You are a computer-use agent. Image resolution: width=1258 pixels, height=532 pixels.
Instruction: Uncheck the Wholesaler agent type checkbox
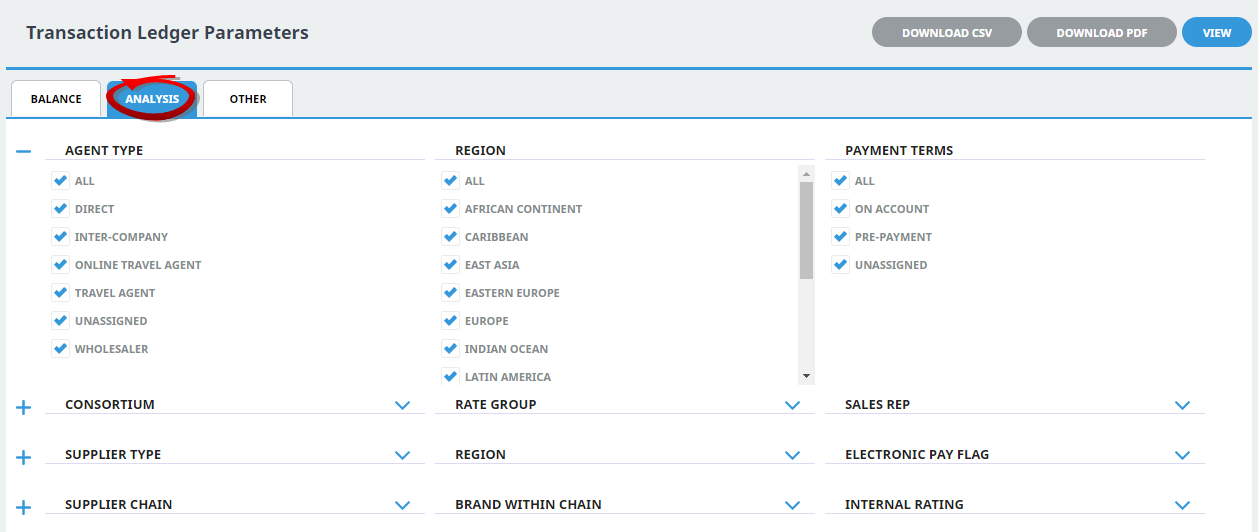click(x=60, y=349)
